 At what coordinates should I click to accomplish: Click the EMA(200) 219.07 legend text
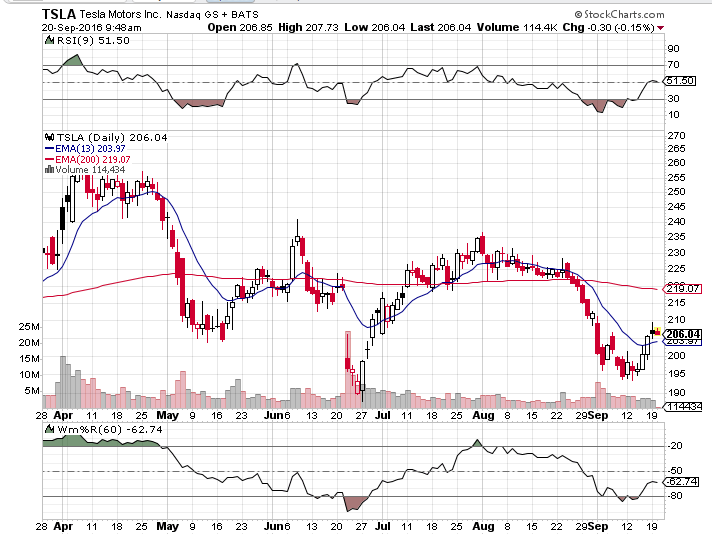click(93, 159)
